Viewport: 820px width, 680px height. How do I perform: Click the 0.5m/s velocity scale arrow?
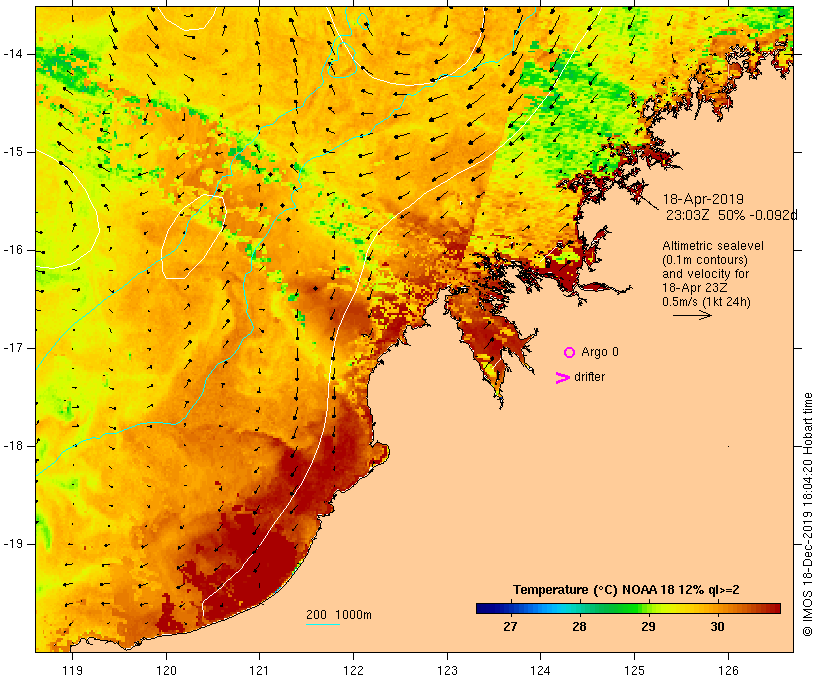coord(692,315)
